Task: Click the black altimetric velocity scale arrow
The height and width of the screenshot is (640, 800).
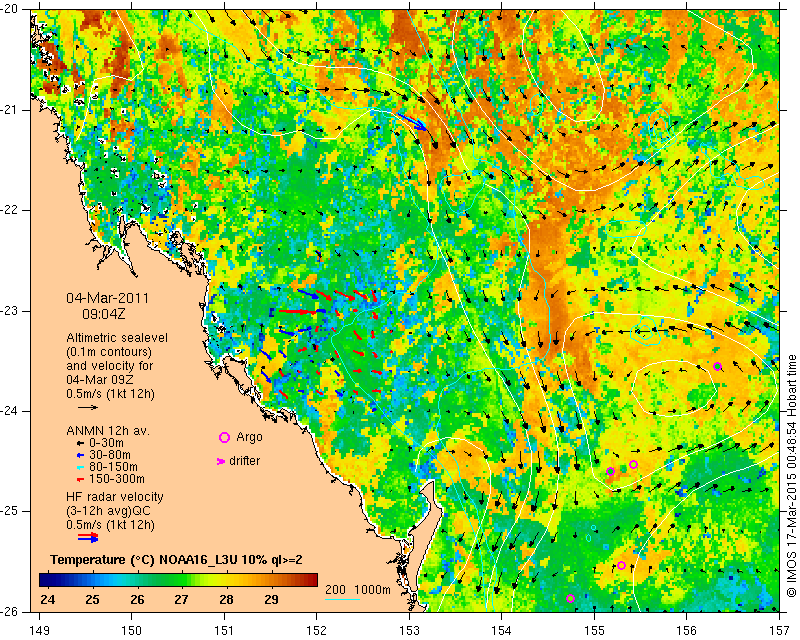Action: (x=87, y=407)
